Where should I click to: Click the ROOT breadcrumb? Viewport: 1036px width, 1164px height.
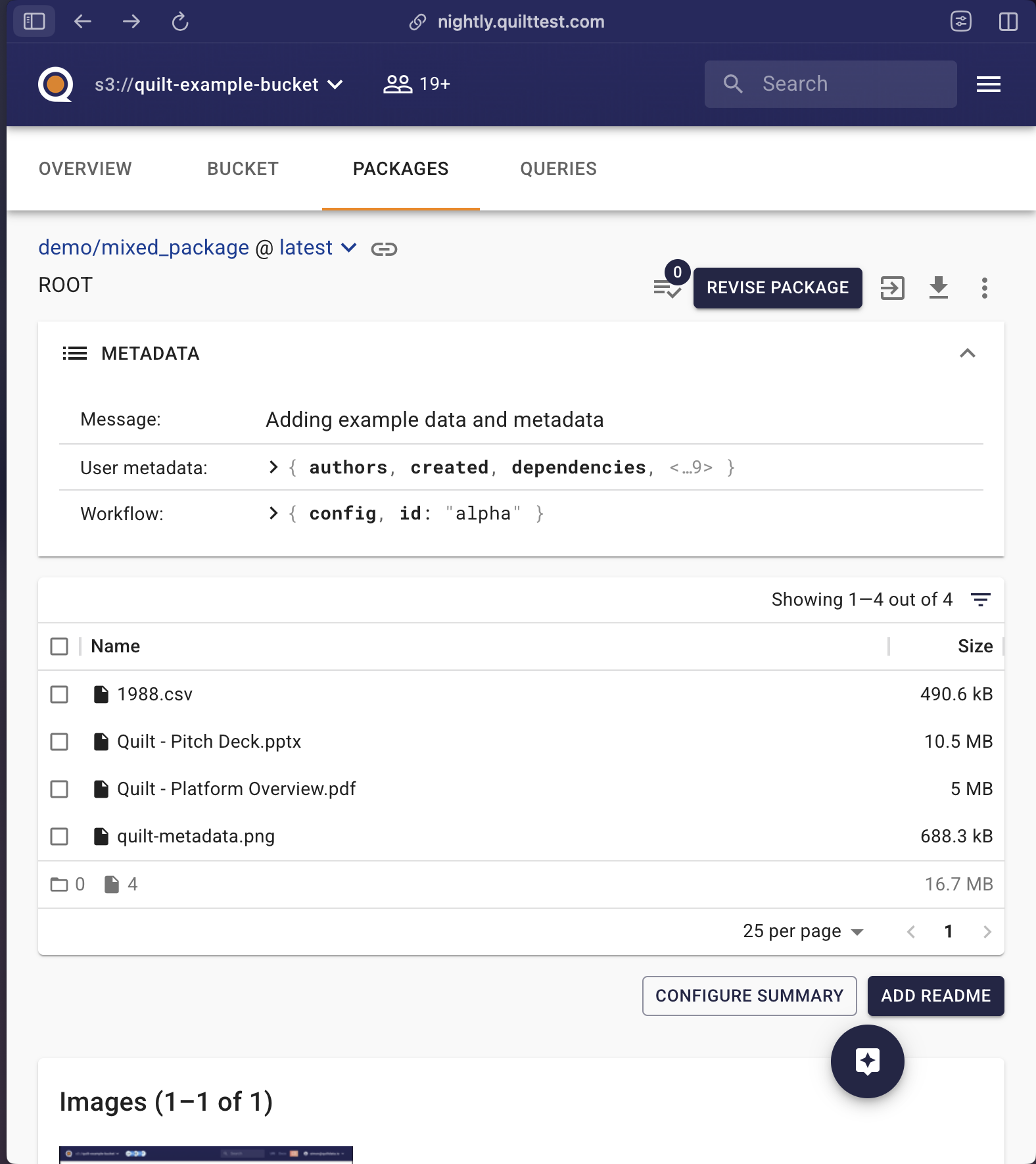coord(66,285)
